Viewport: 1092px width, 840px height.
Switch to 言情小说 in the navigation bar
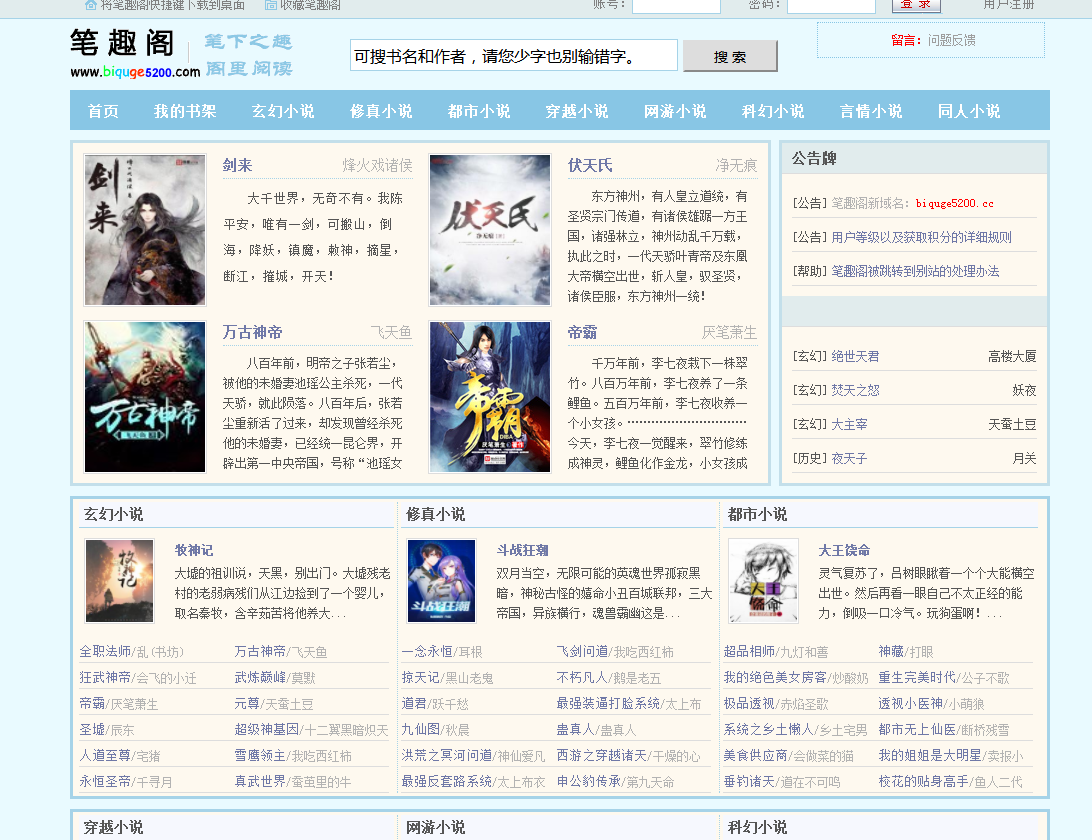(871, 111)
